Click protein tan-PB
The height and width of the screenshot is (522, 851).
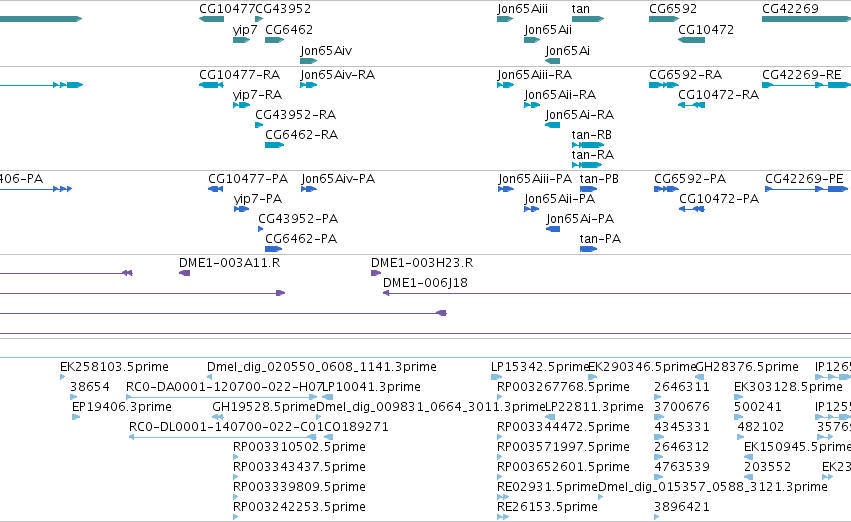599,179
